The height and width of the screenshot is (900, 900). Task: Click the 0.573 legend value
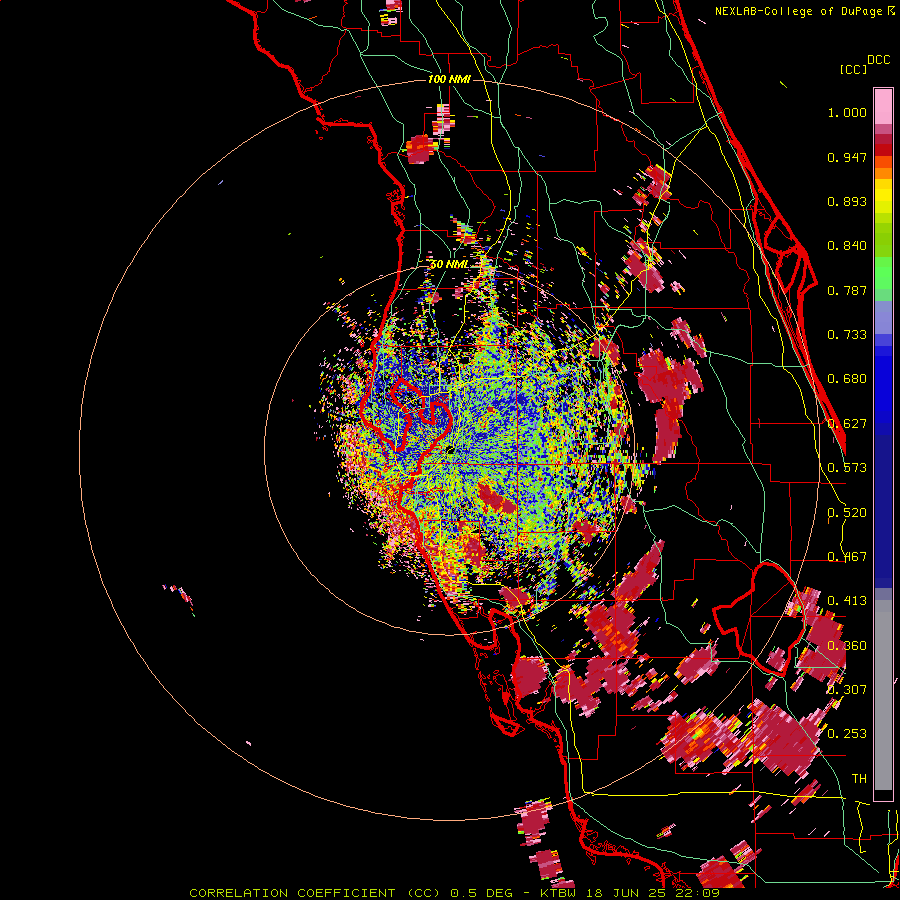tap(847, 468)
